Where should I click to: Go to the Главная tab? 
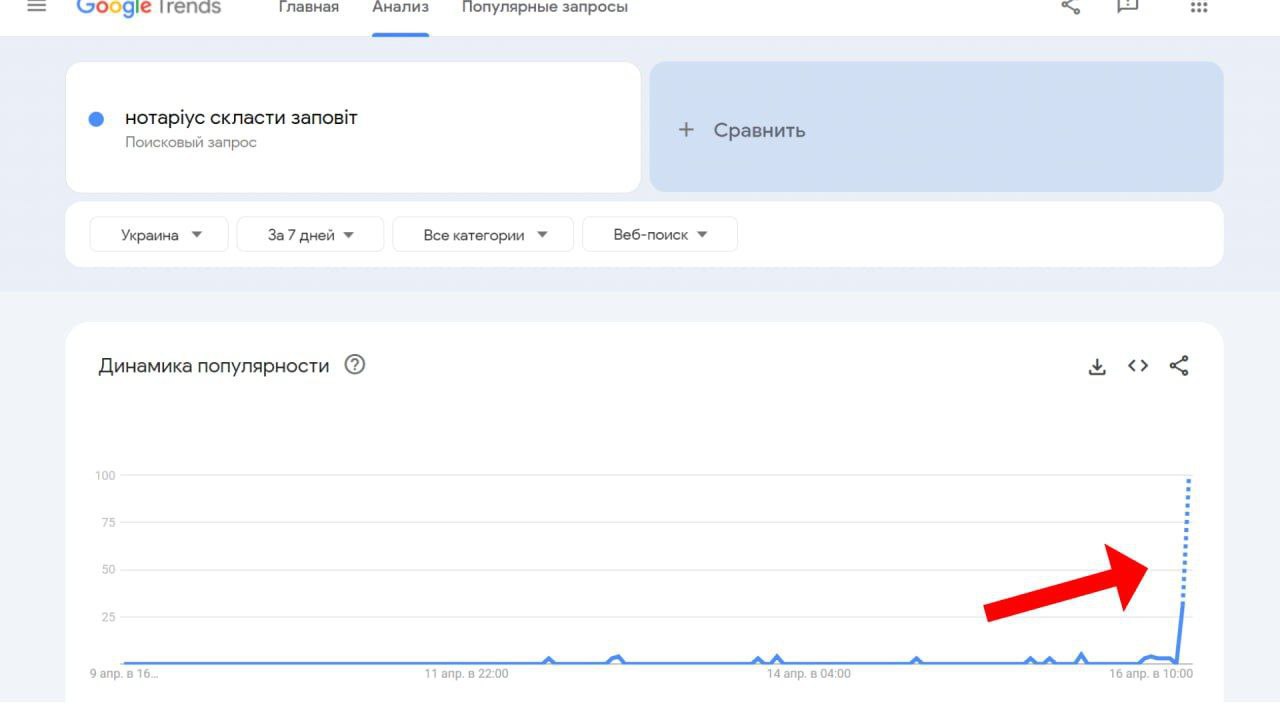click(x=308, y=8)
